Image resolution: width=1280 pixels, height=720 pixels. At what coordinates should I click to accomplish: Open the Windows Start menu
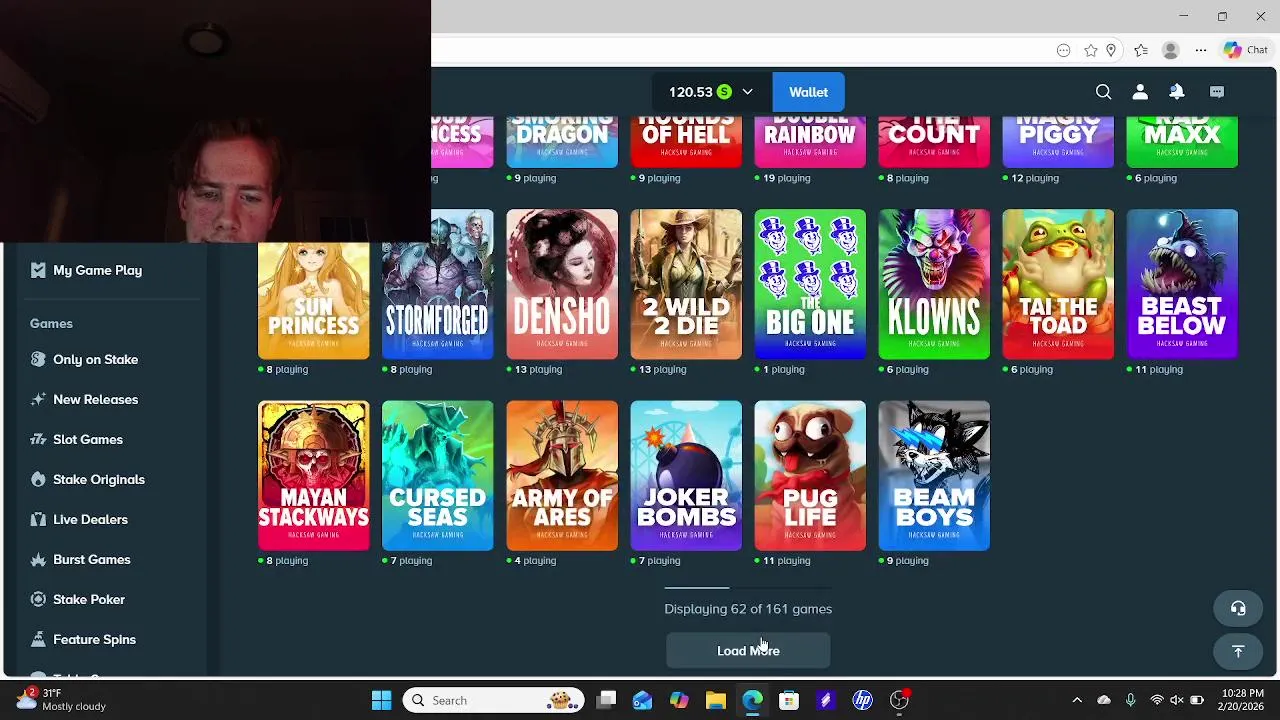pyautogui.click(x=382, y=700)
